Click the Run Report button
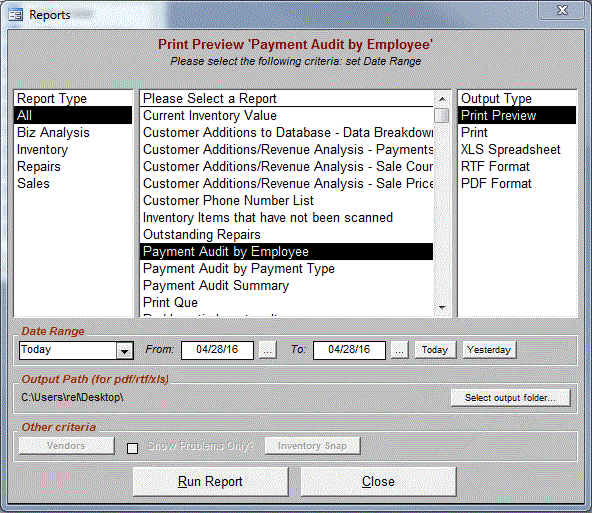This screenshot has width=592, height=513. click(x=210, y=482)
